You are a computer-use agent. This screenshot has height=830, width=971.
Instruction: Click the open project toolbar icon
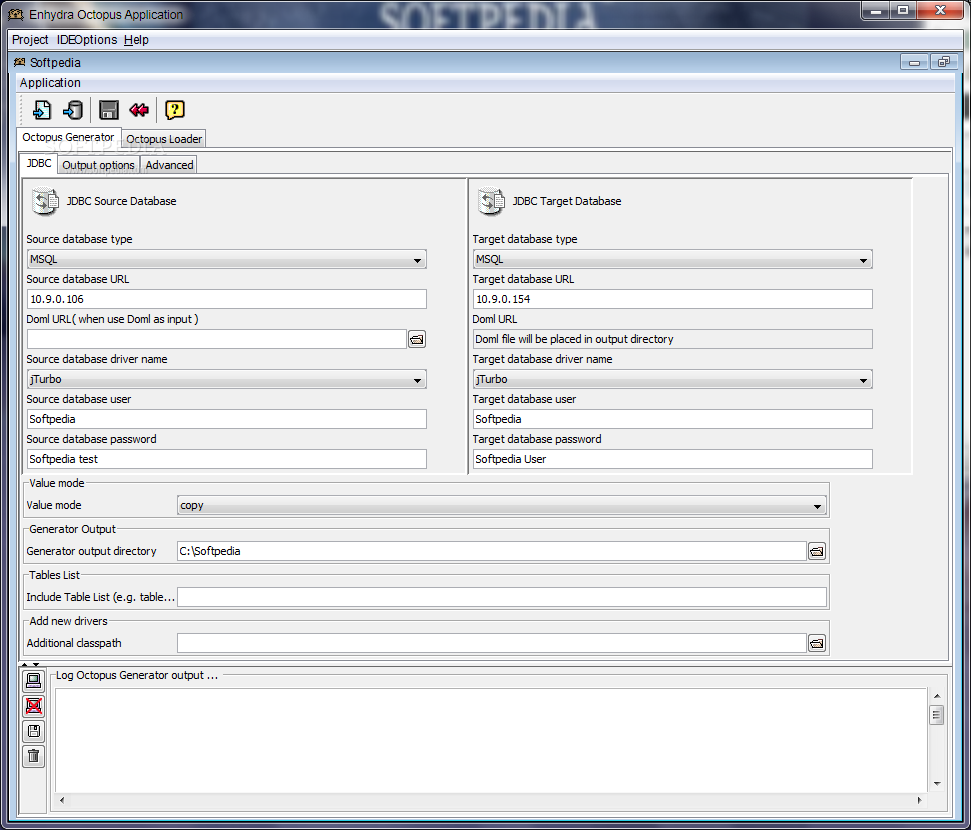click(x=73, y=110)
